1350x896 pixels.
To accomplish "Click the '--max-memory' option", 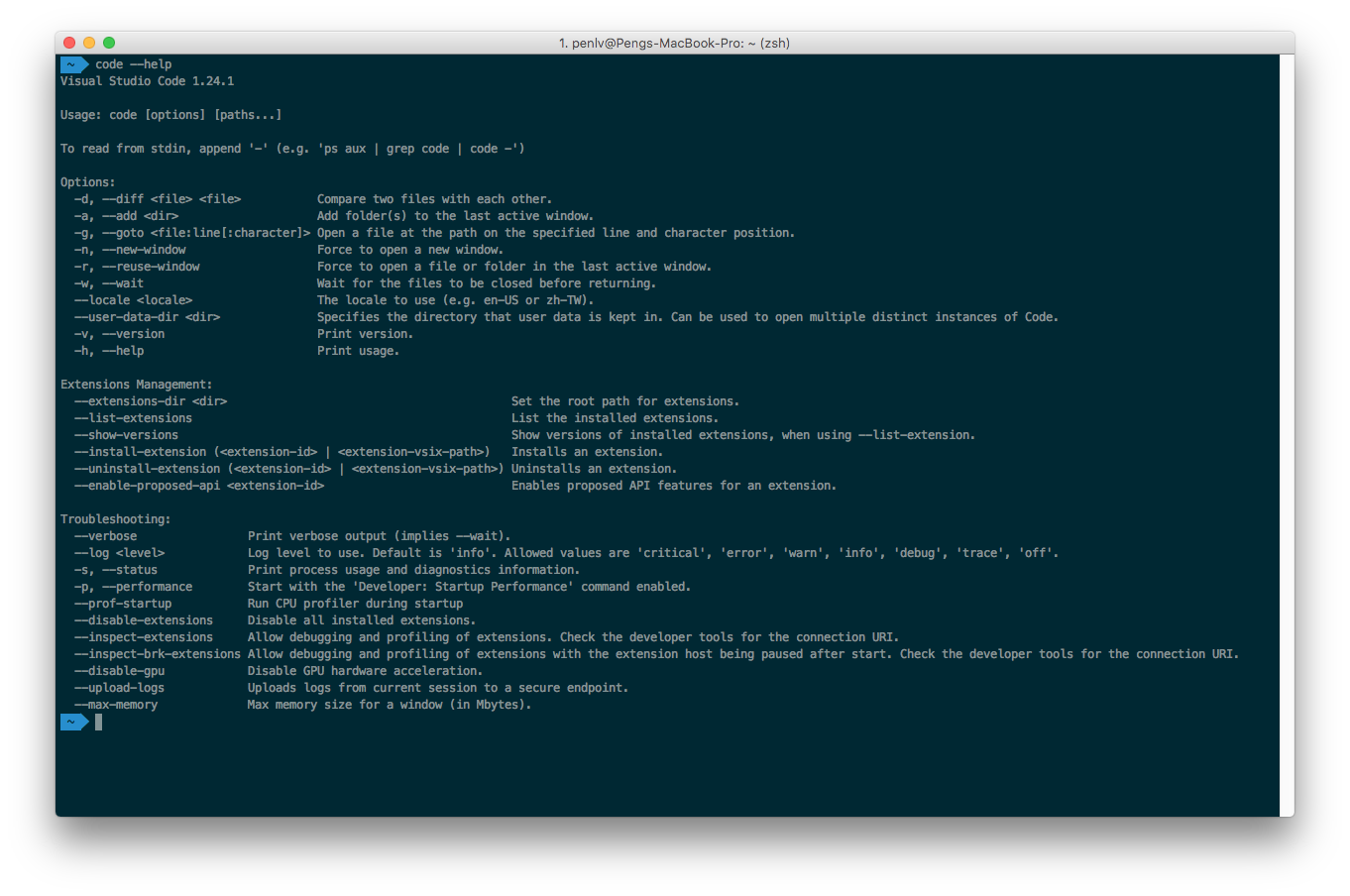I will coord(116,705).
